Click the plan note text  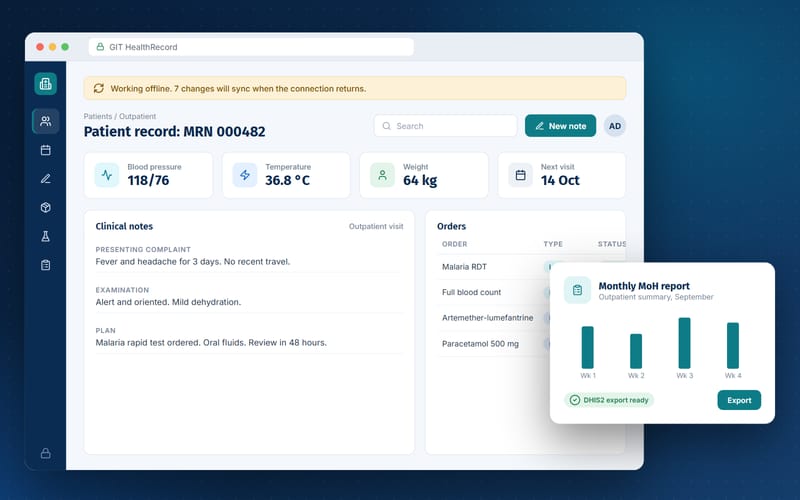211,342
